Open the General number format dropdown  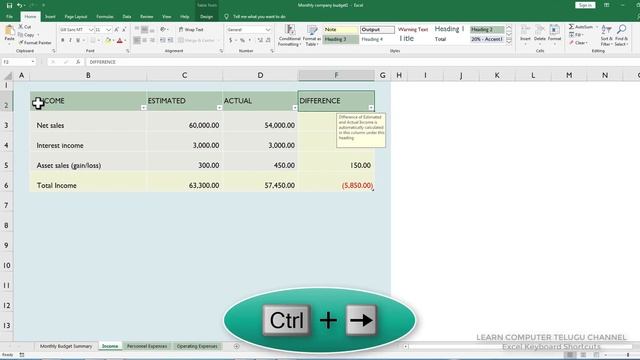268,30
